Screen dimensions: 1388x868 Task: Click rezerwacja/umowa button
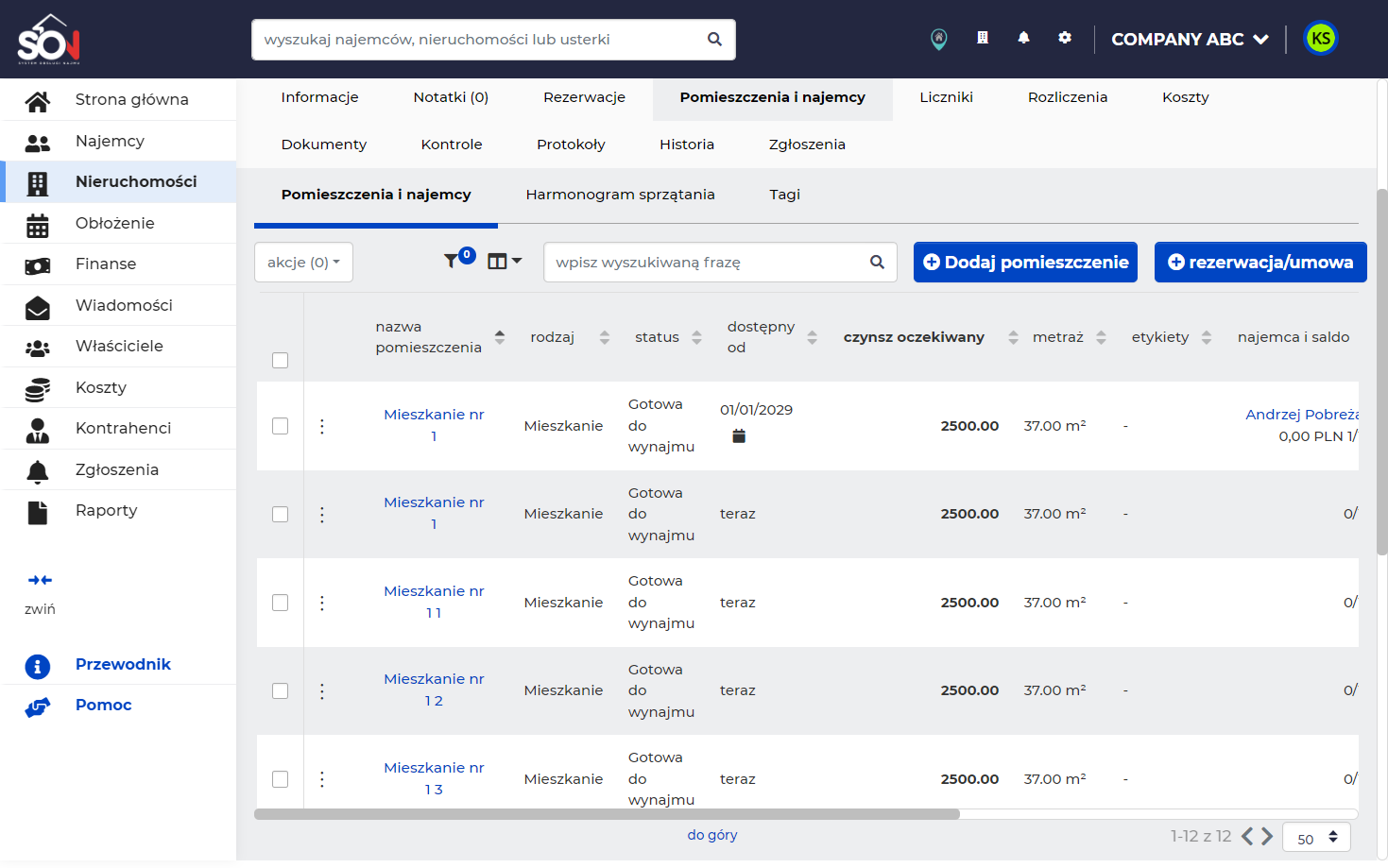click(x=1260, y=263)
